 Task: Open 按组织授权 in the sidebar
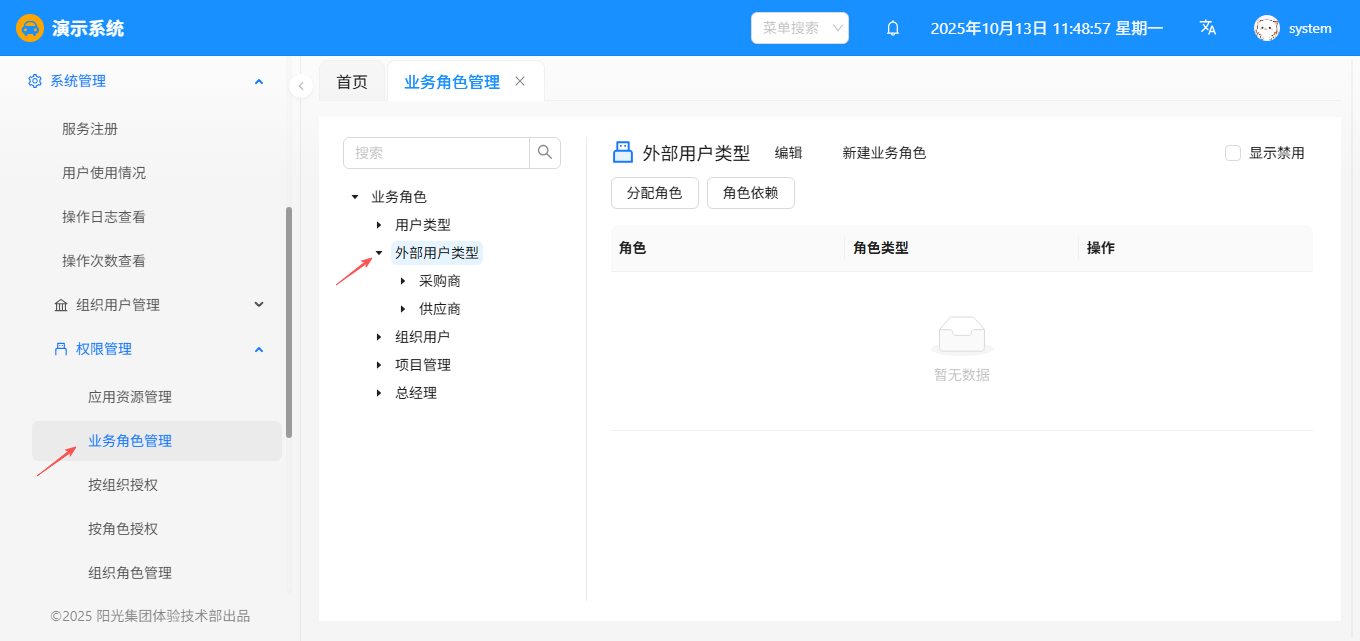point(123,485)
